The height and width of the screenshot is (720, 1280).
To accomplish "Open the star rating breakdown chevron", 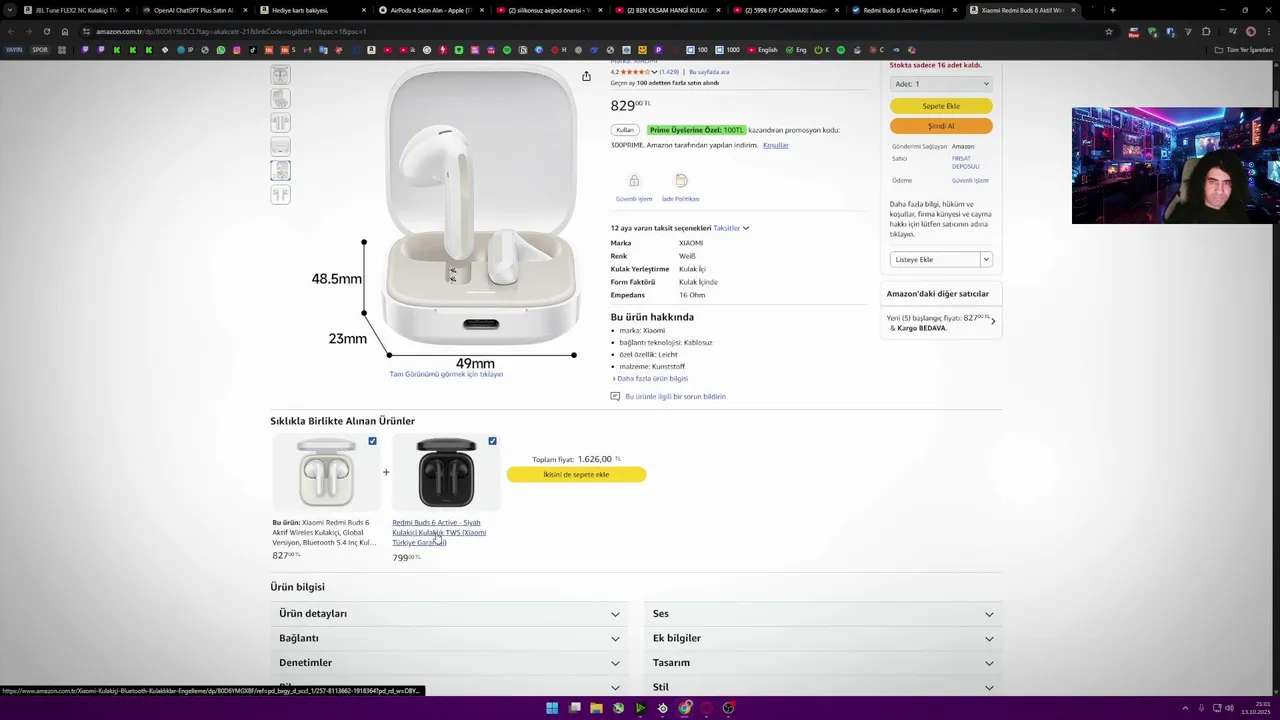I will (654, 72).
